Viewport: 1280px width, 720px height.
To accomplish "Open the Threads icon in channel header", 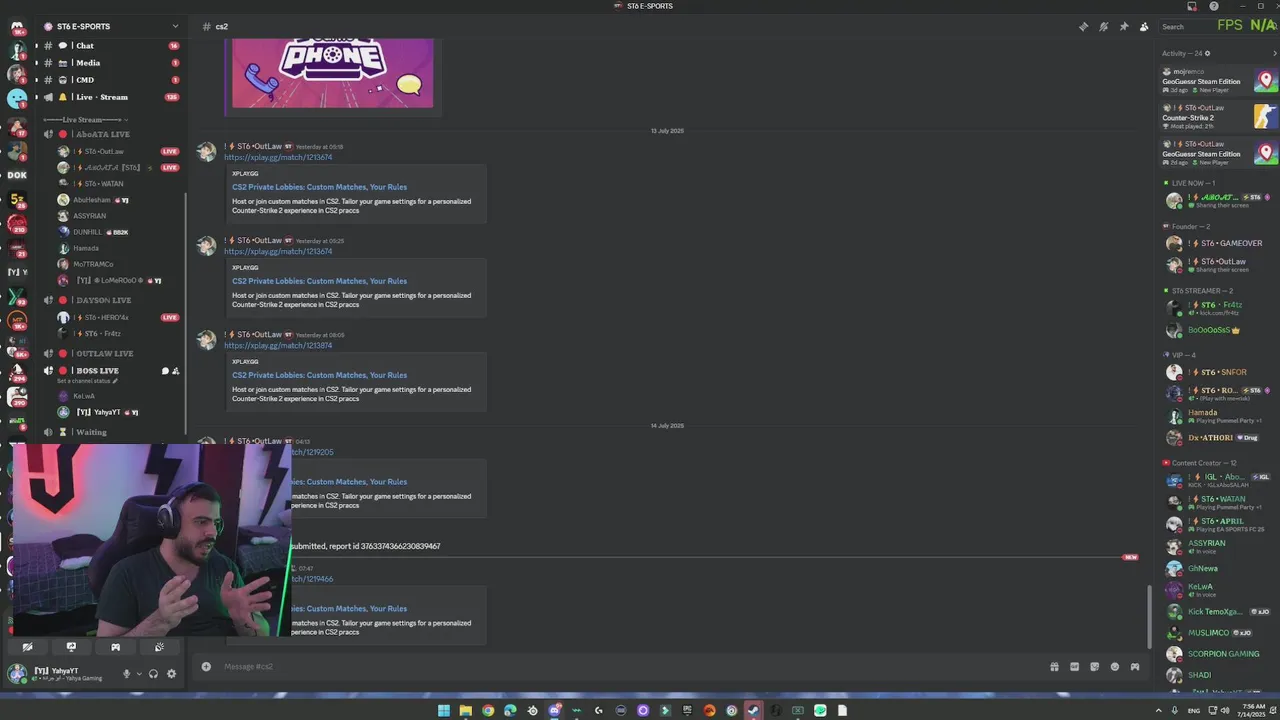I will click(x=1083, y=27).
